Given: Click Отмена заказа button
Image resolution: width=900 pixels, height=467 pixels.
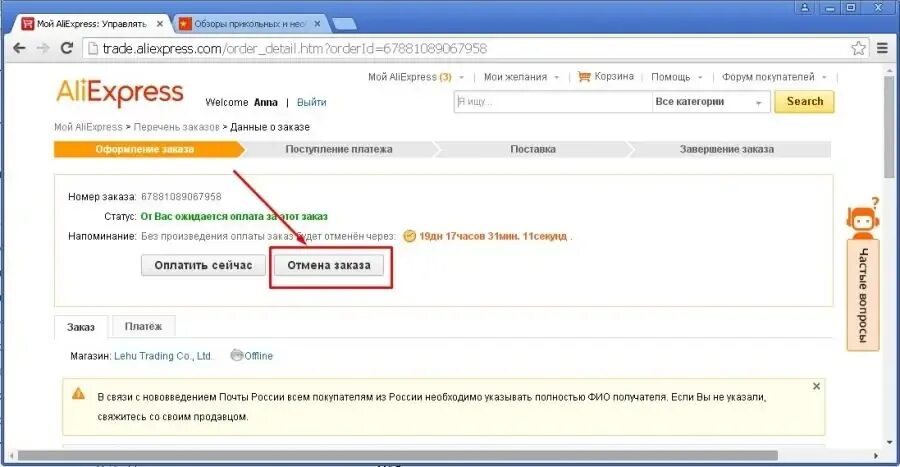Looking at the screenshot, I should [329, 266].
